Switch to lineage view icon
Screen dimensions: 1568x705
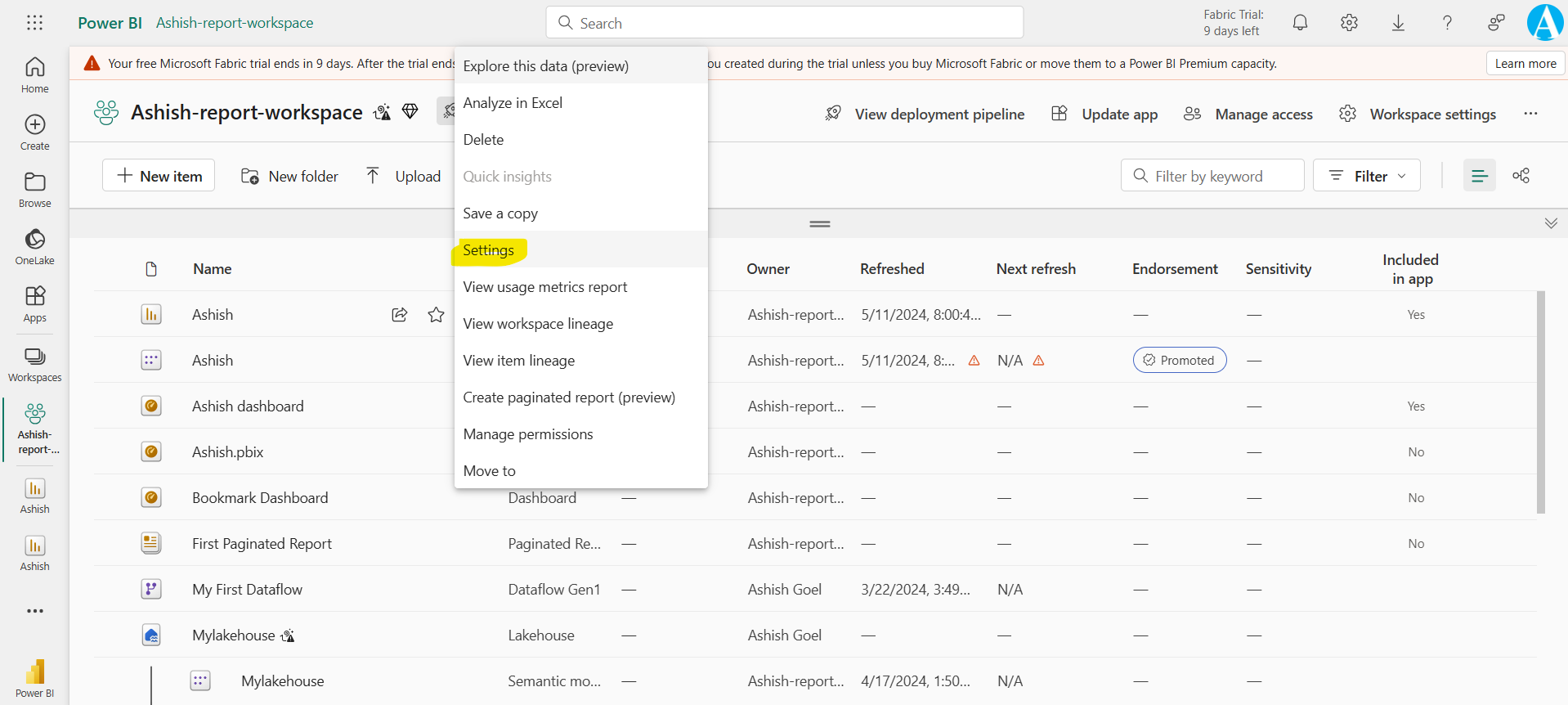pos(1521,176)
